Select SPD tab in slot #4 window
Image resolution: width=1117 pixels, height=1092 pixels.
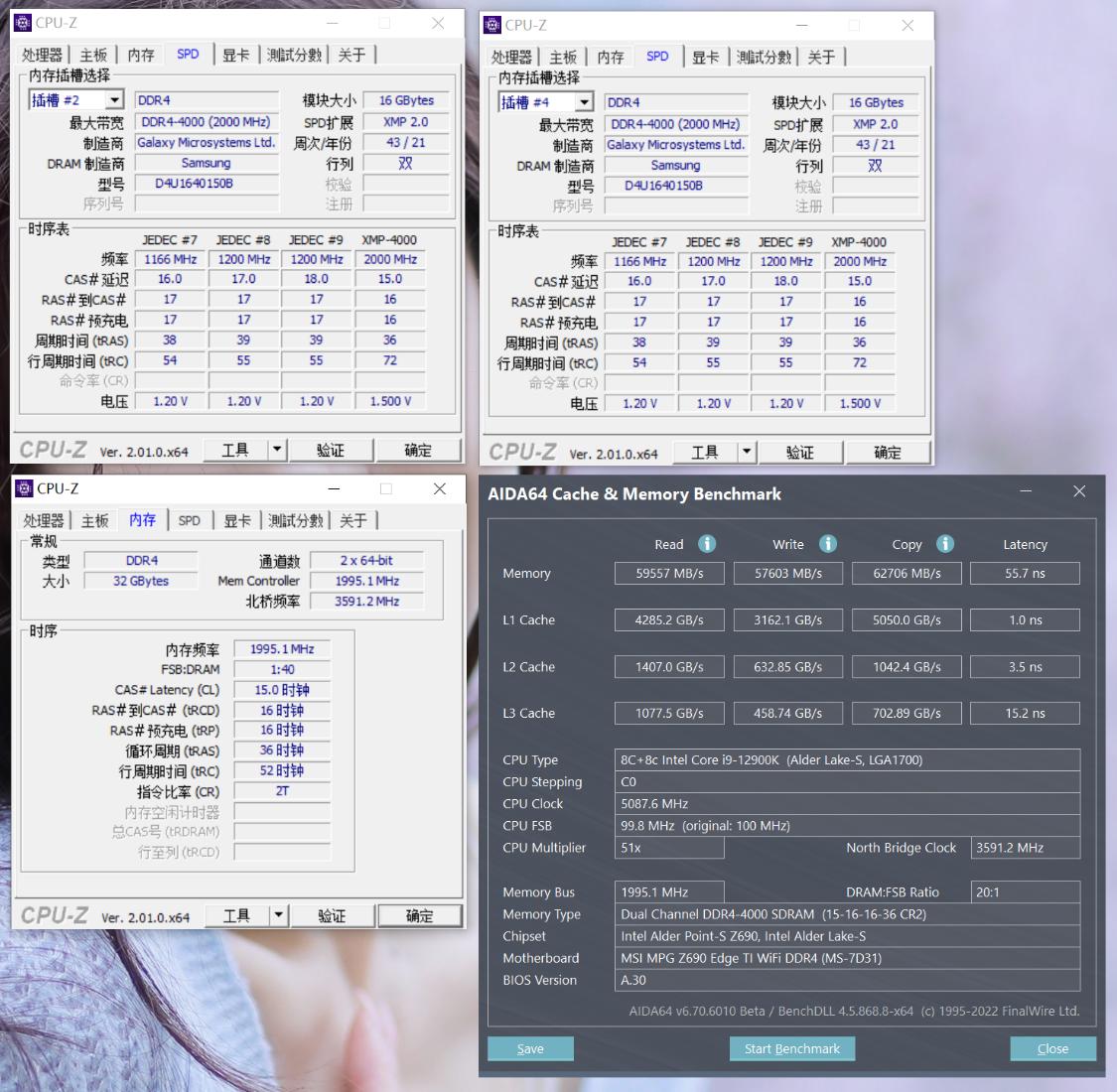click(657, 57)
